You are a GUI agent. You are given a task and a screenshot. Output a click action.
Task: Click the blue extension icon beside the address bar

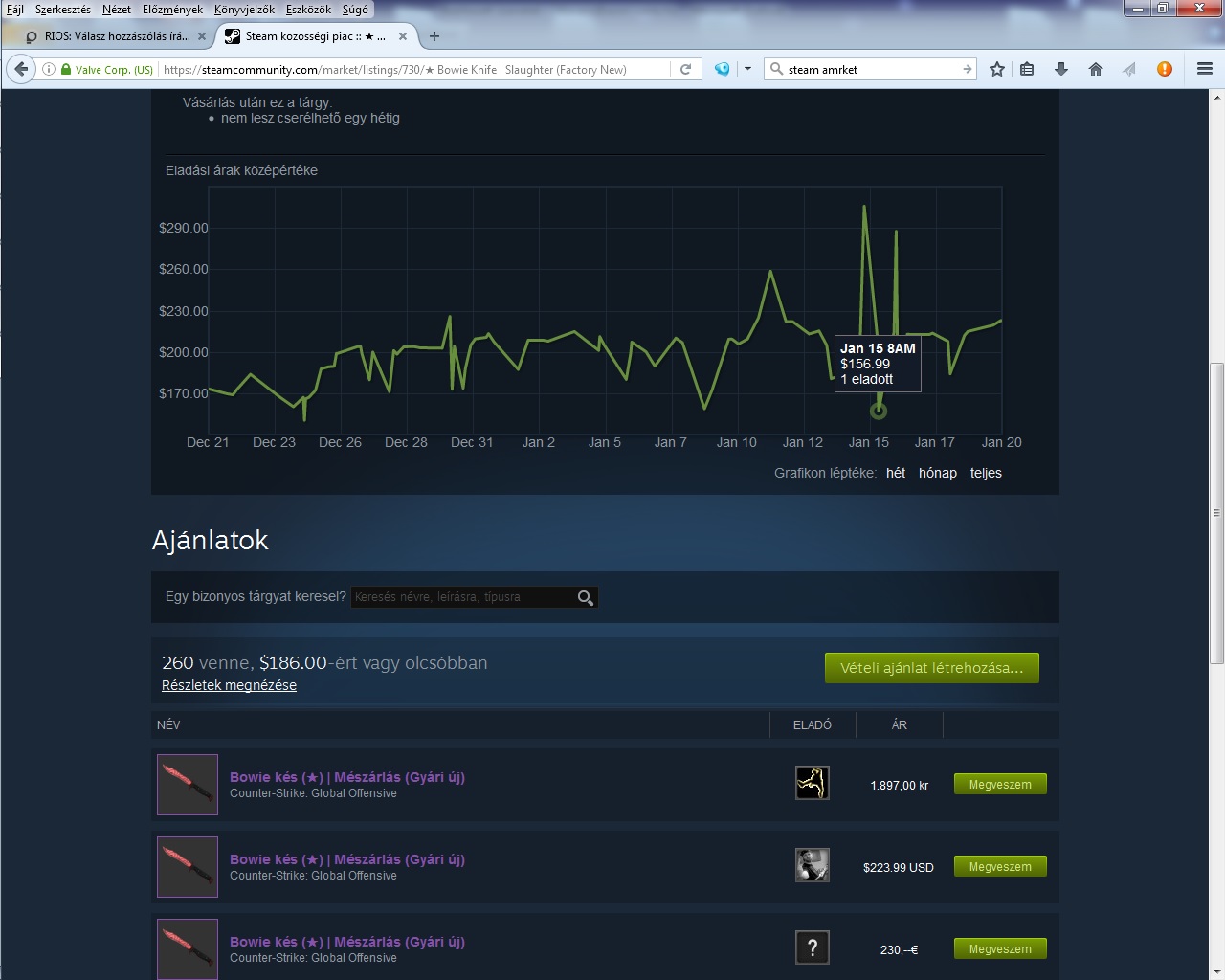click(723, 69)
